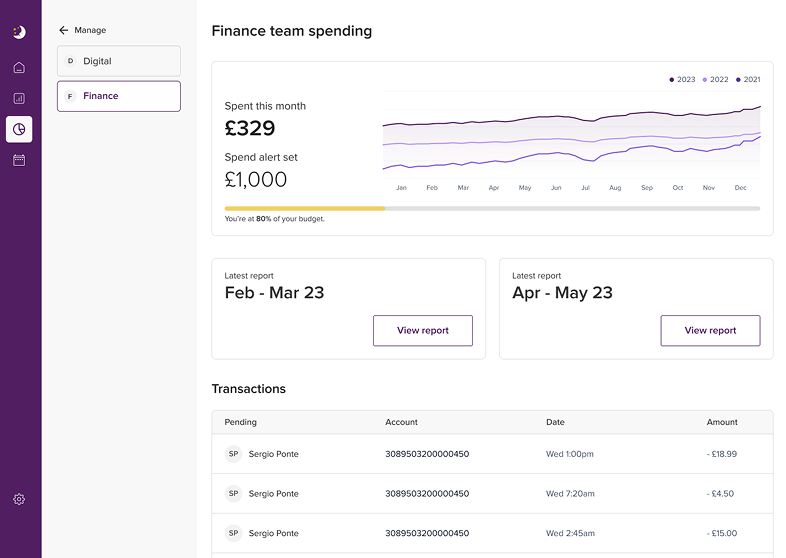The height and width of the screenshot is (558, 786).
Task: View the Feb - Mar 23 report
Action: (x=422, y=330)
